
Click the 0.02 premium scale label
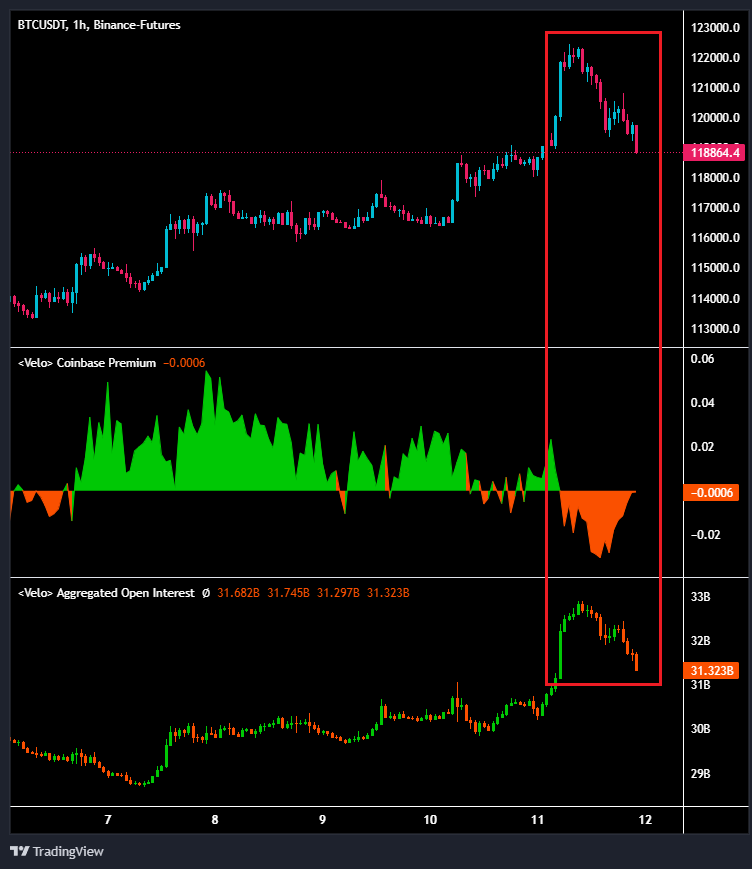coord(702,447)
